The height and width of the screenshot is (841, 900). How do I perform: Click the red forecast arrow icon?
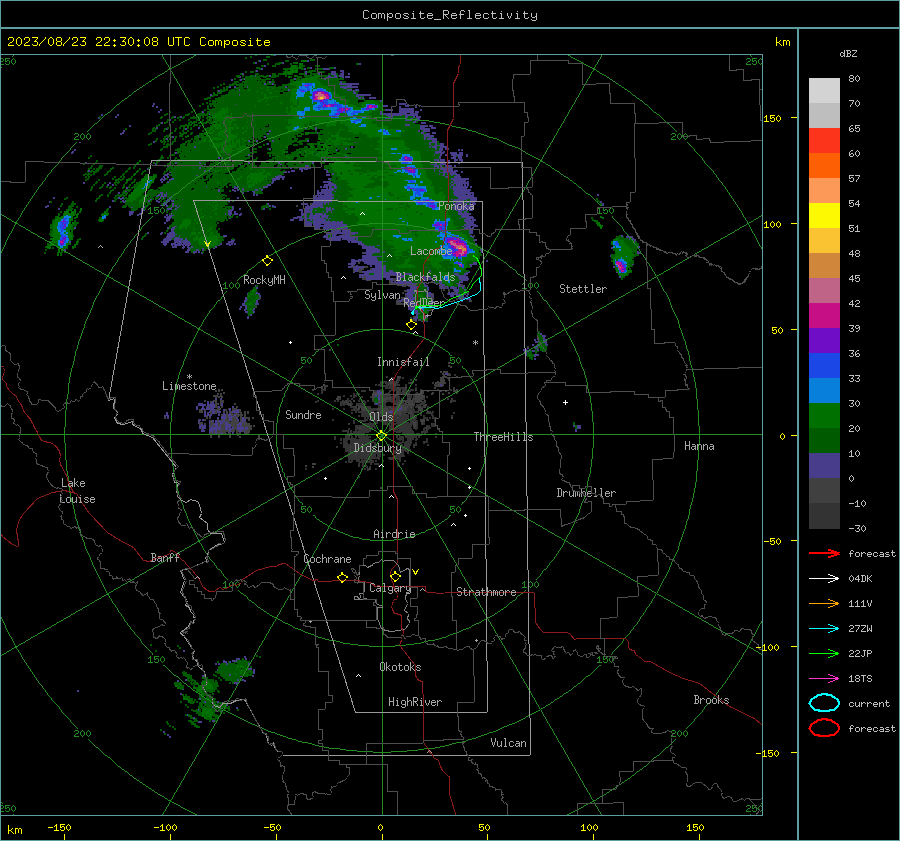coord(824,553)
